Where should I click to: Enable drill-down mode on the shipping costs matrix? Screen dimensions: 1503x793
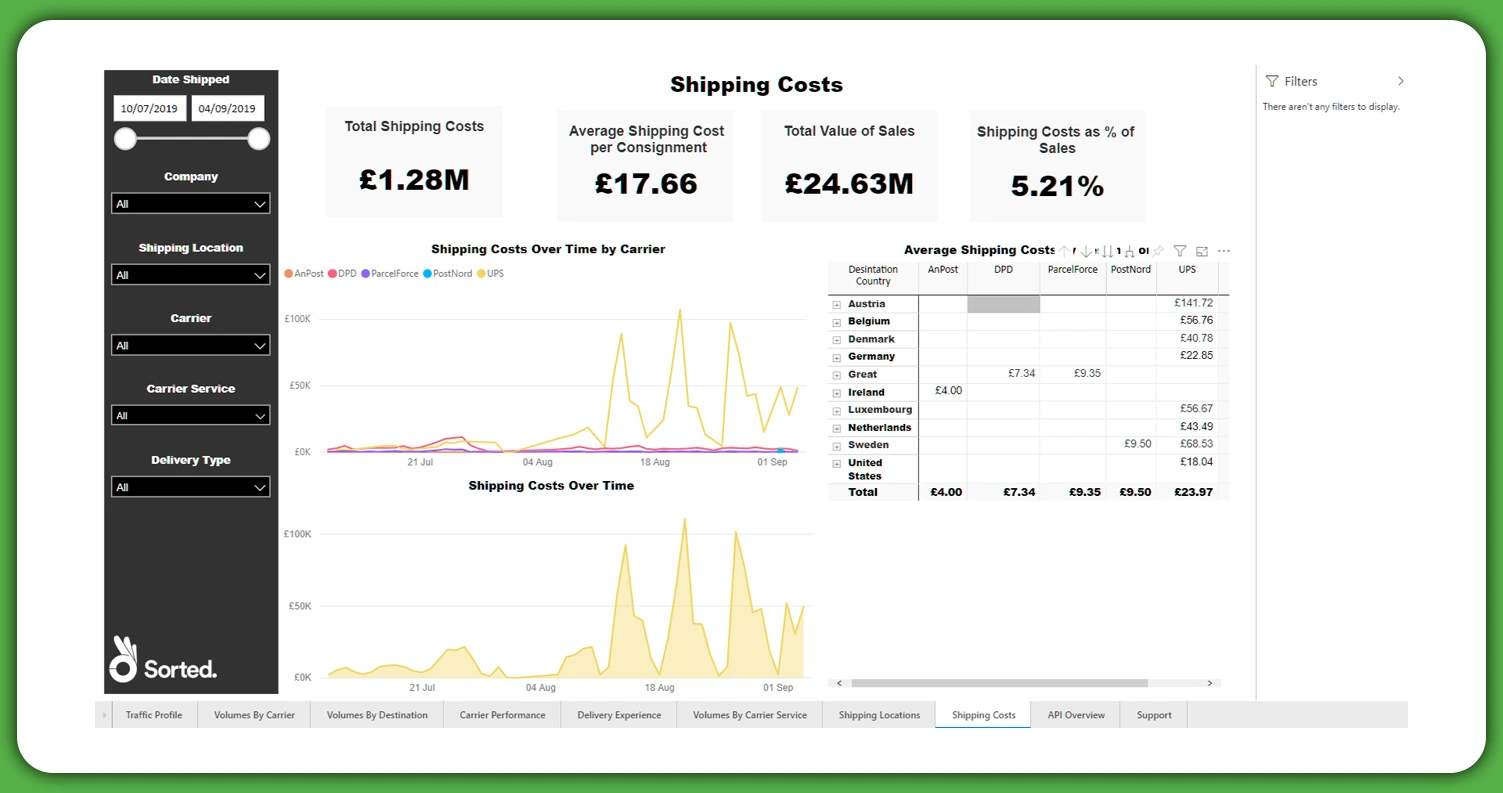(x=1086, y=251)
